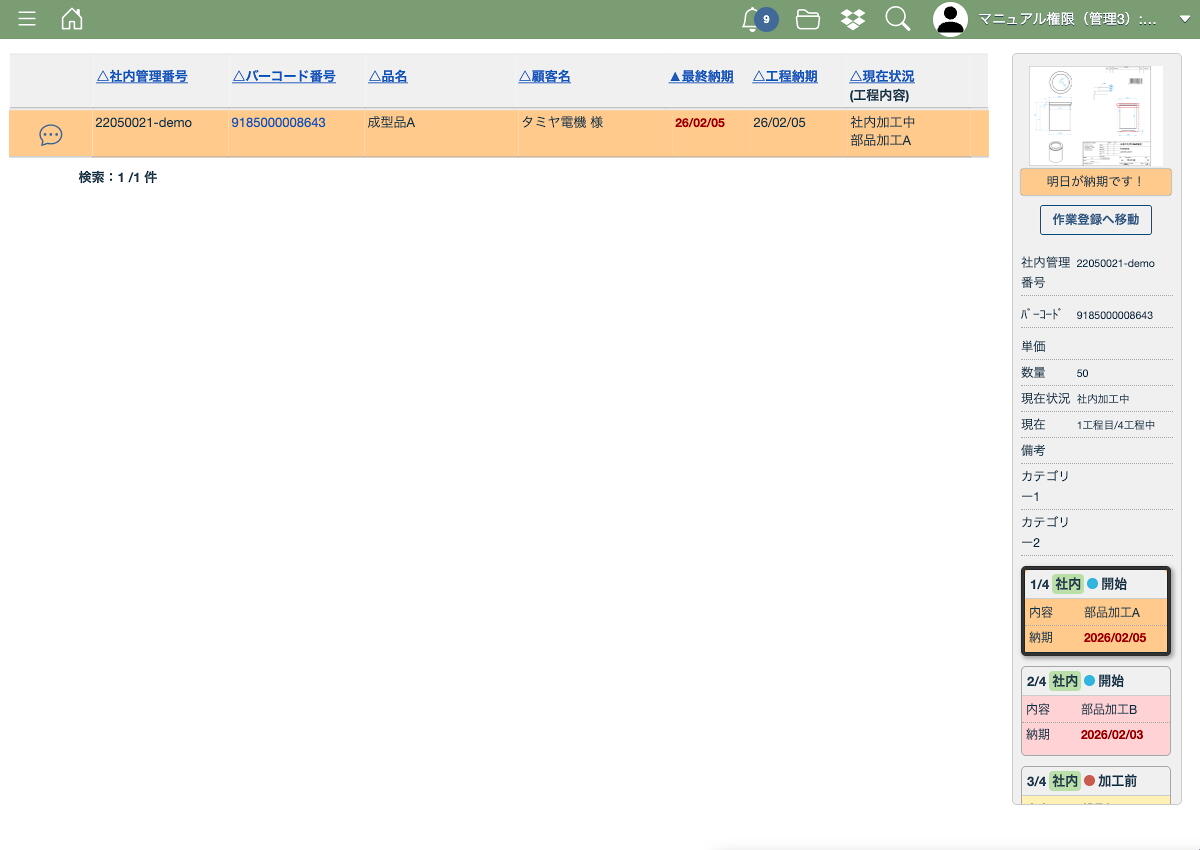Sort by 現在状況 column

pyautogui.click(x=881, y=77)
